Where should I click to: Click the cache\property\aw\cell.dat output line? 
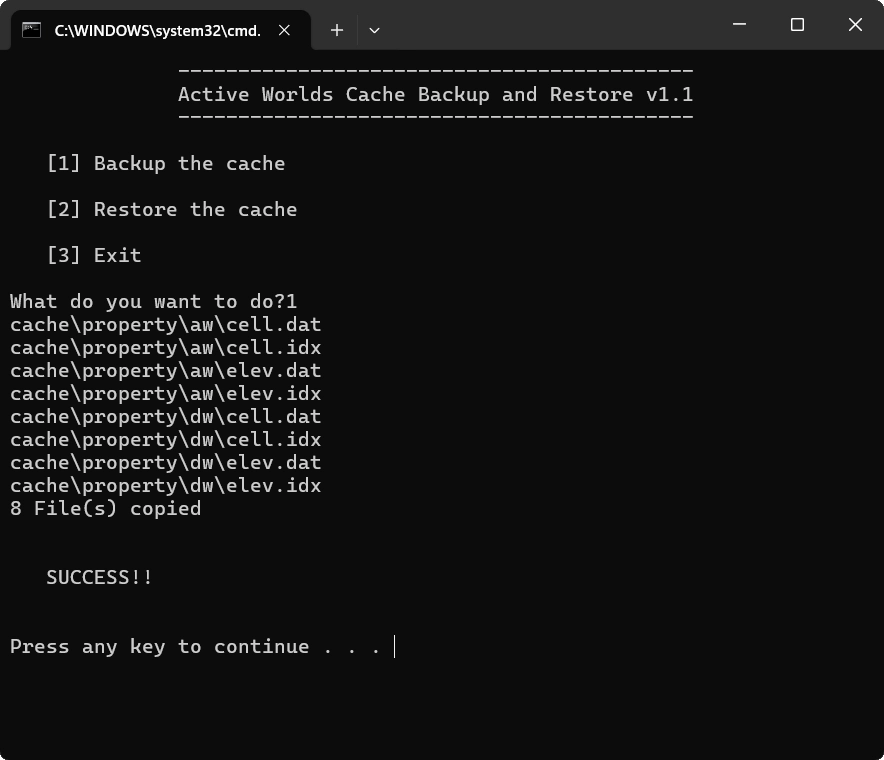[x=165, y=324]
